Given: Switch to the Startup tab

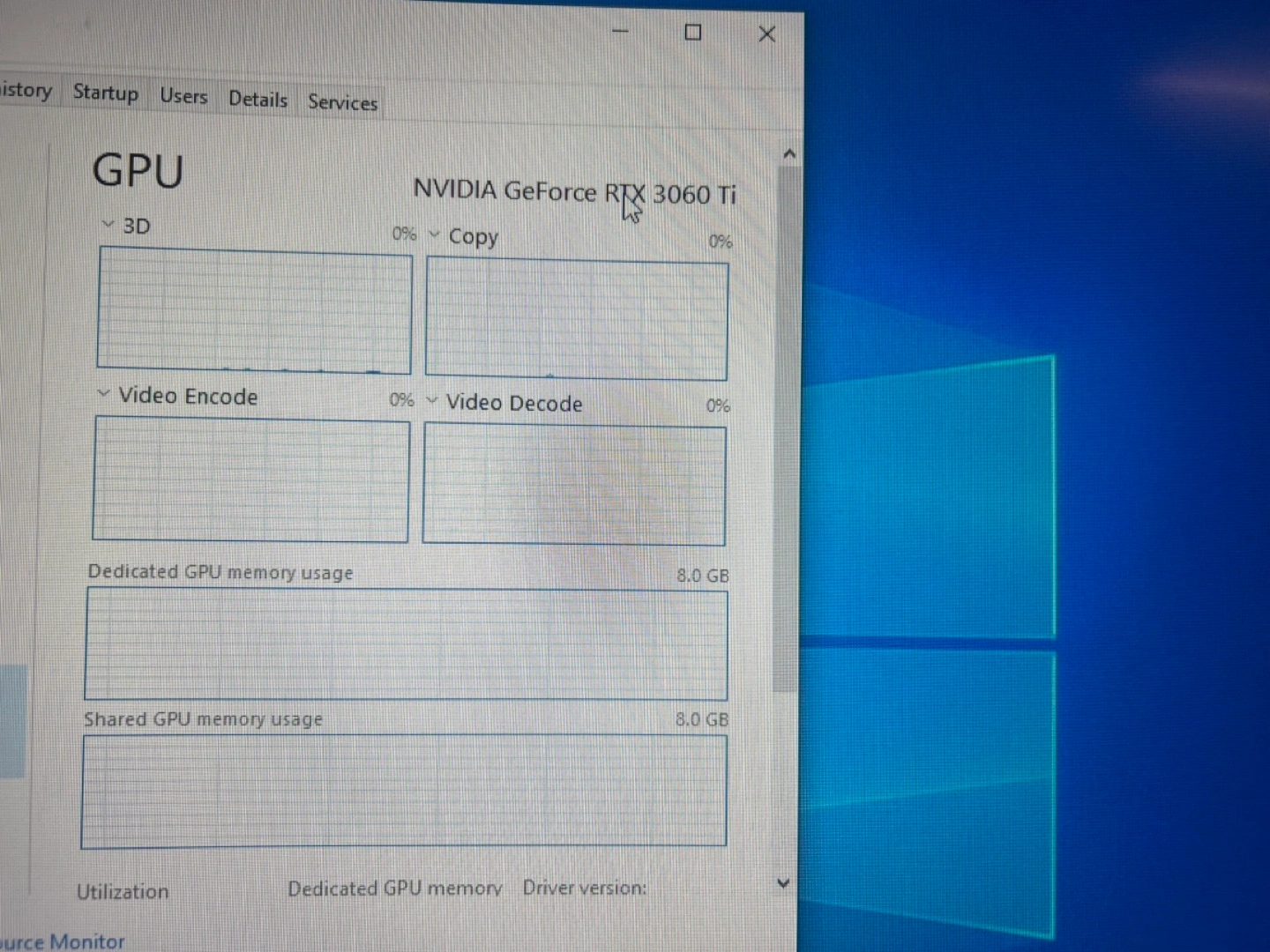Looking at the screenshot, I should pos(105,93).
